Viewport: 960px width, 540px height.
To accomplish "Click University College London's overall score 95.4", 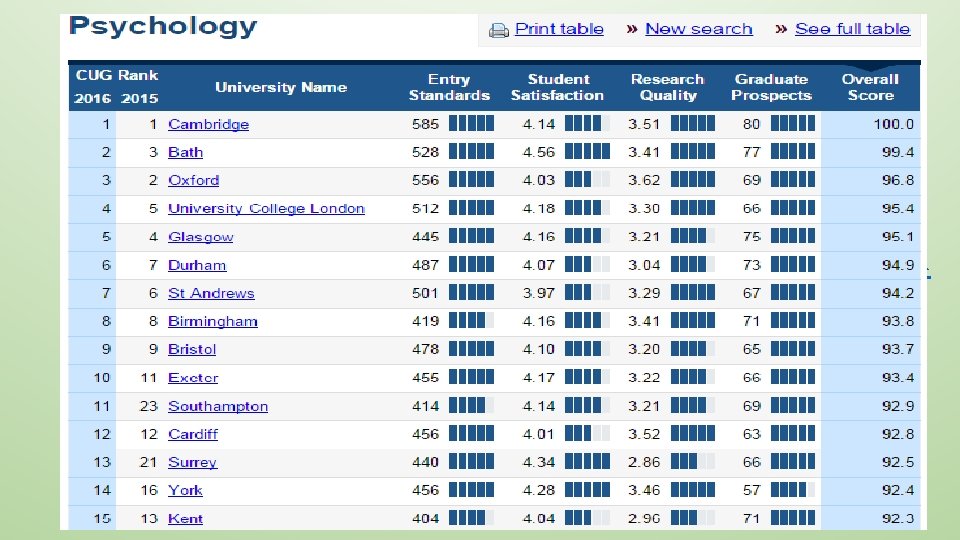I will point(898,209).
